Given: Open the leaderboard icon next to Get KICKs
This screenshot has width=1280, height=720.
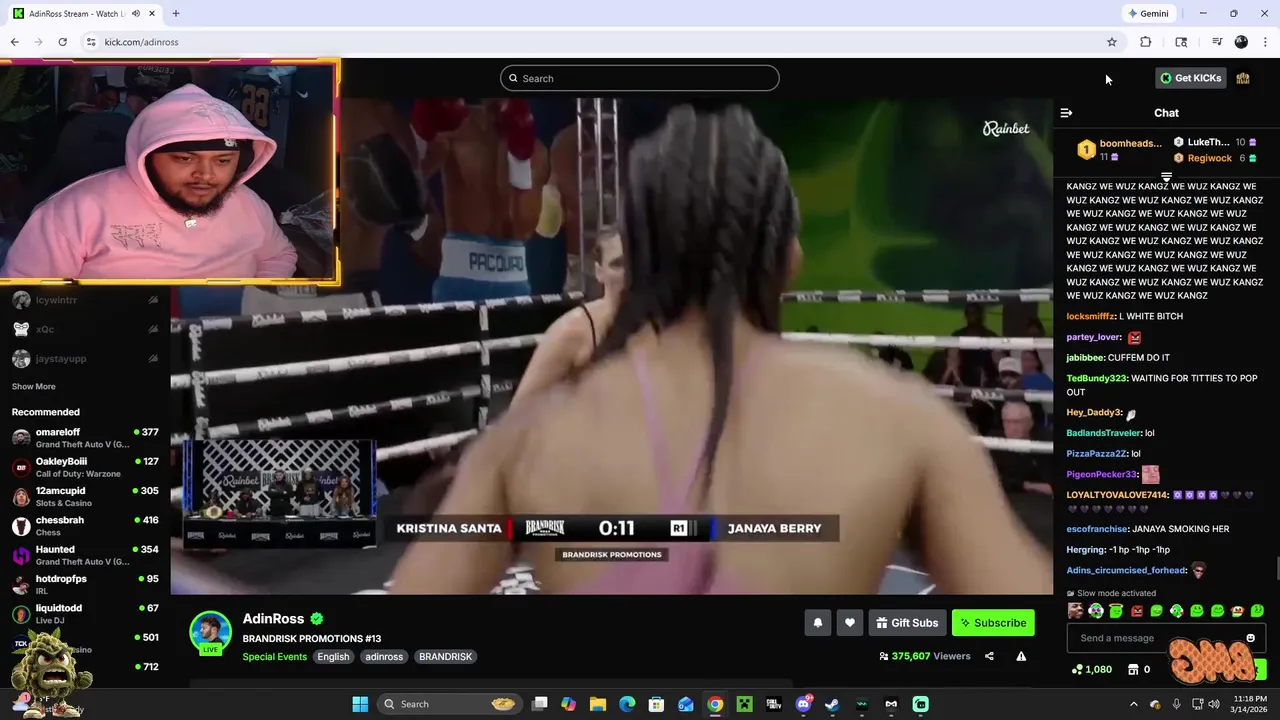Looking at the screenshot, I should coord(1243,78).
